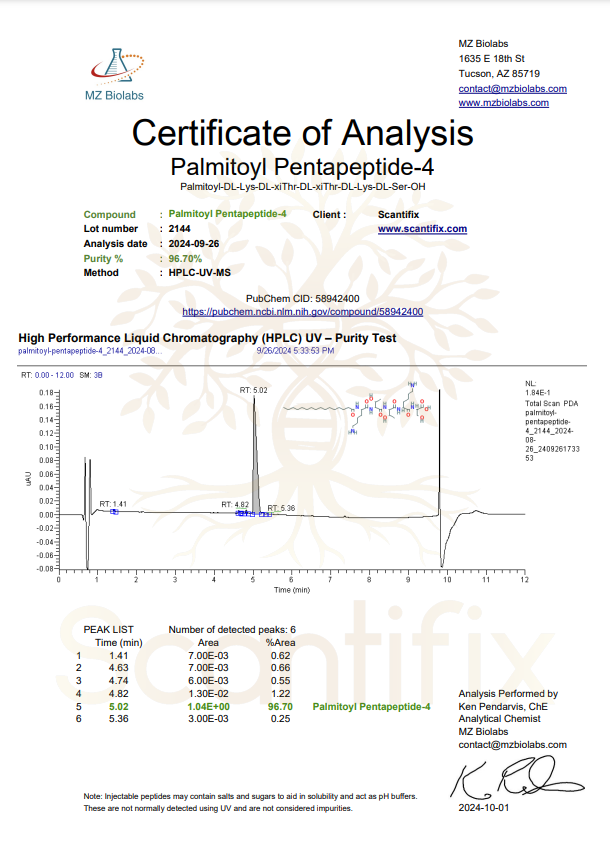Viewport: 610px width, 846px height.
Task: Click the RT: 5.36 peak label
Action: coord(281,509)
